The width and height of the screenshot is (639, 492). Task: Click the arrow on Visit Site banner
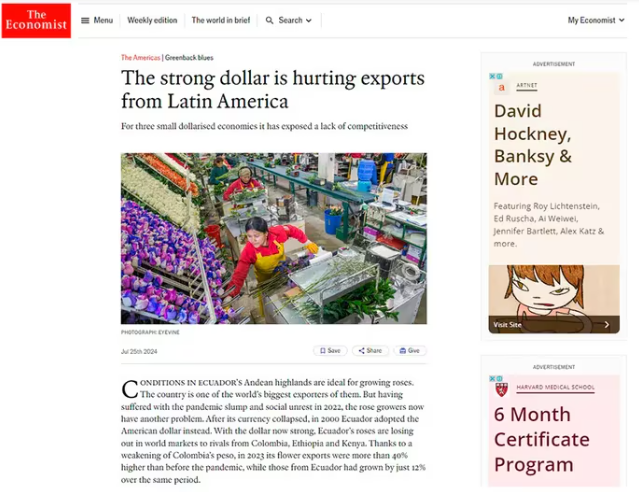tap(606, 324)
